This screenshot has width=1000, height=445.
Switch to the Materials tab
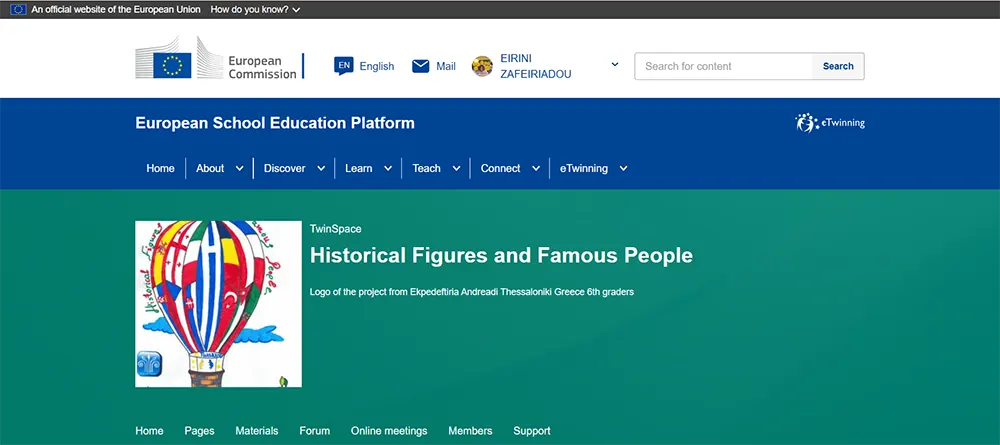[257, 431]
